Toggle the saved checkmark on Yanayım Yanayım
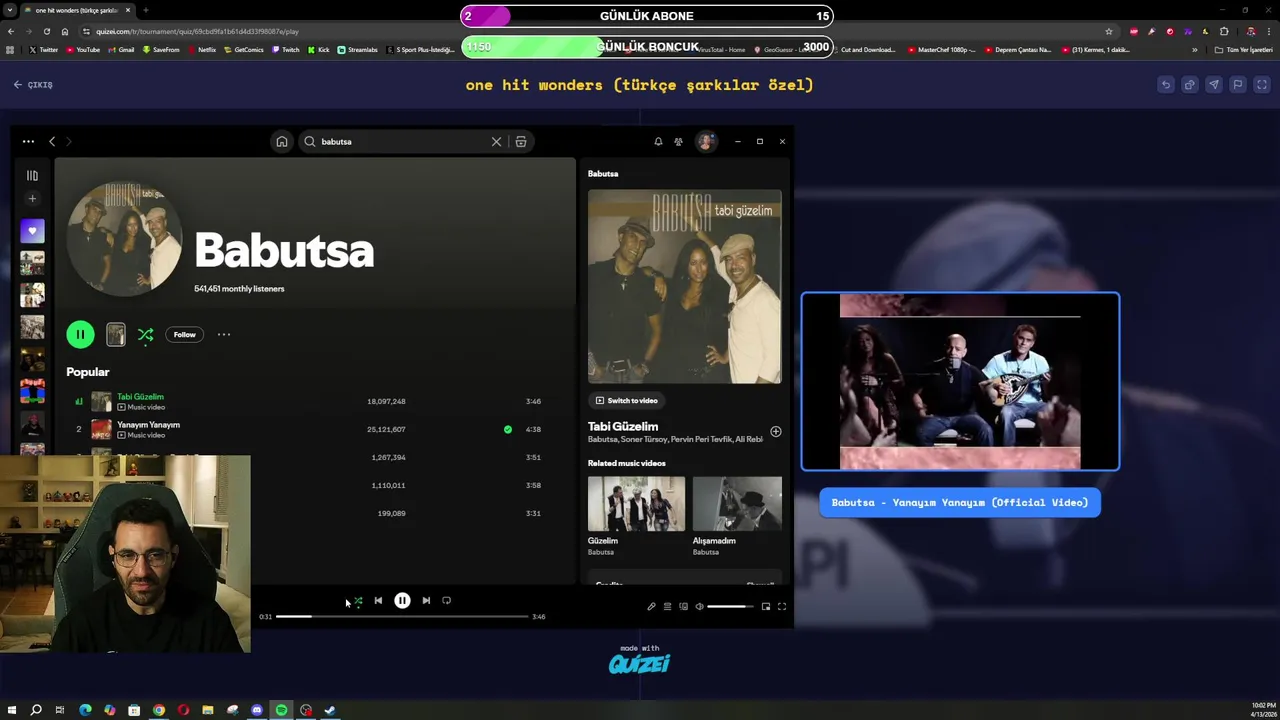Screen dimensions: 1280x720 tap(508, 429)
